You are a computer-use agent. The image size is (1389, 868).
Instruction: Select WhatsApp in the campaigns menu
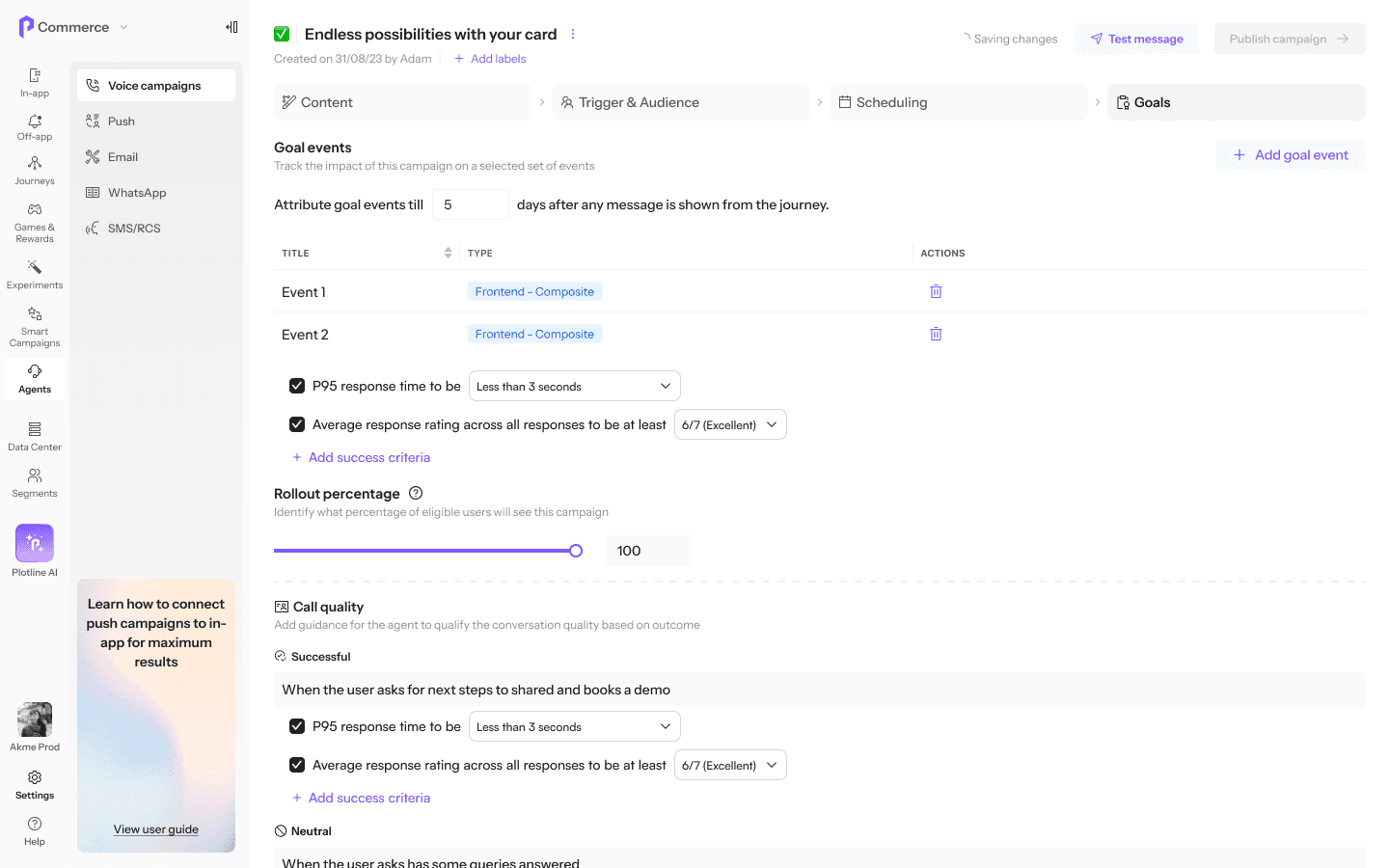coord(137,193)
